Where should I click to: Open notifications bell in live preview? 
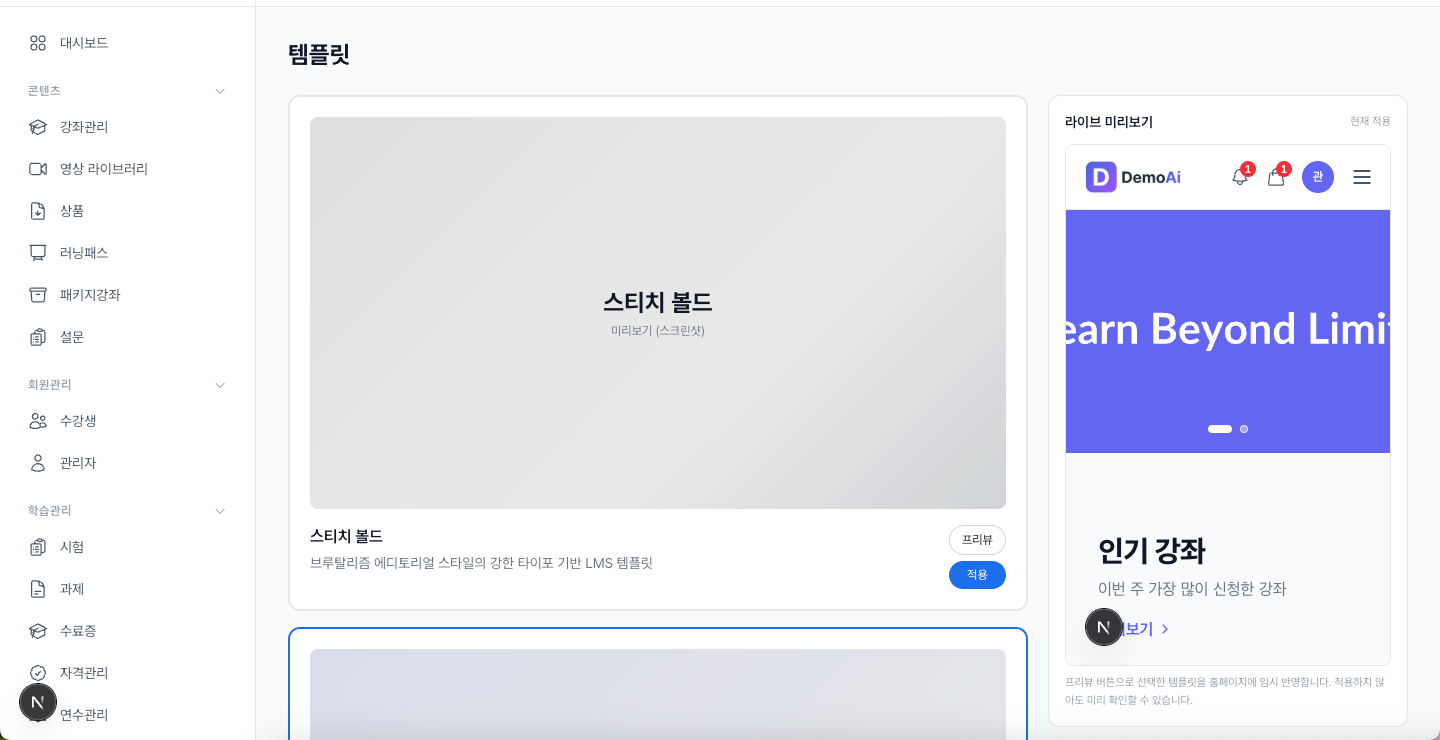pyautogui.click(x=1240, y=177)
